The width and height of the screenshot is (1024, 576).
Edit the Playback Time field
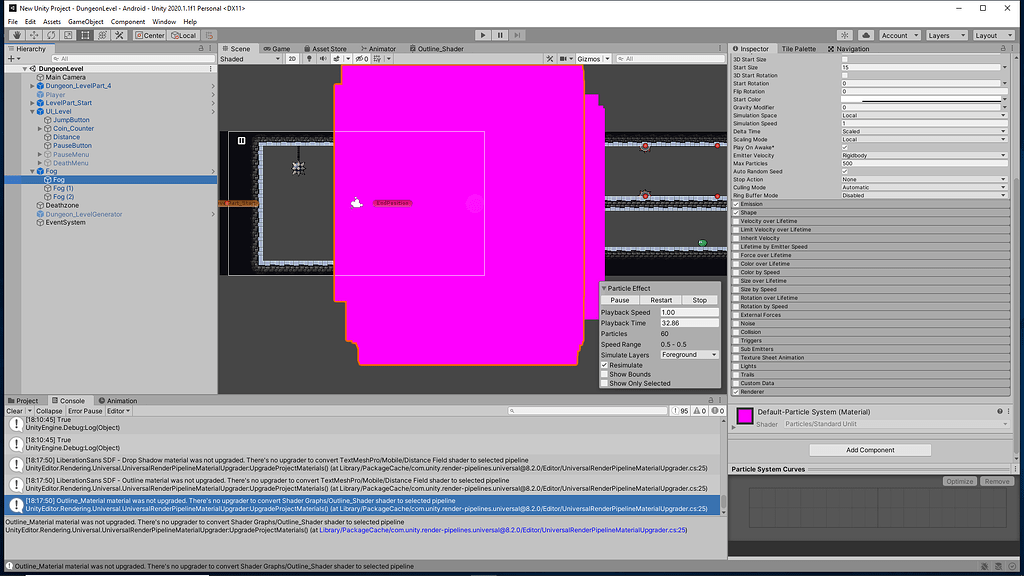688,323
